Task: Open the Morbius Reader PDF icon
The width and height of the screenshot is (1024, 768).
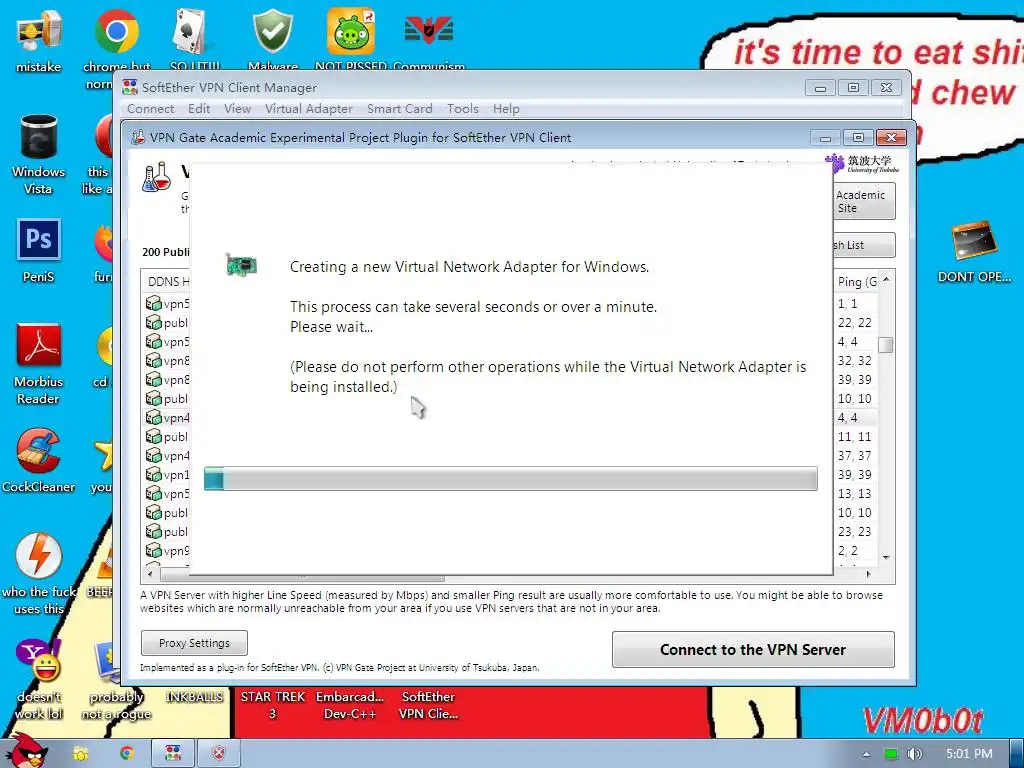Action: tap(39, 345)
